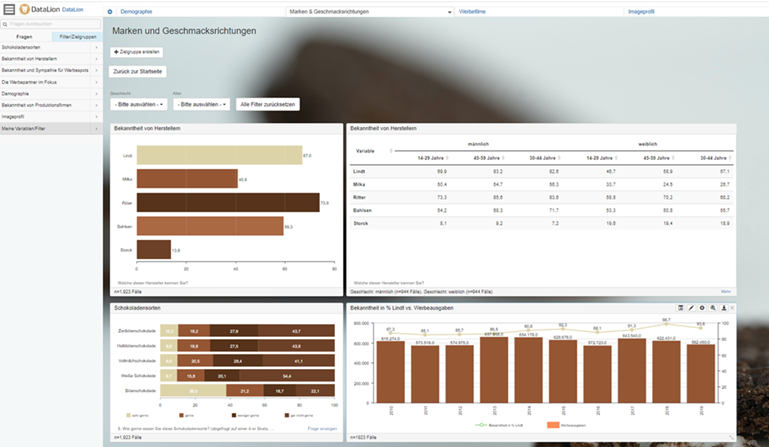Click the table view icon in Werbeausgaben chart
The width and height of the screenshot is (769, 447).
pyautogui.click(x=680, y=308)
